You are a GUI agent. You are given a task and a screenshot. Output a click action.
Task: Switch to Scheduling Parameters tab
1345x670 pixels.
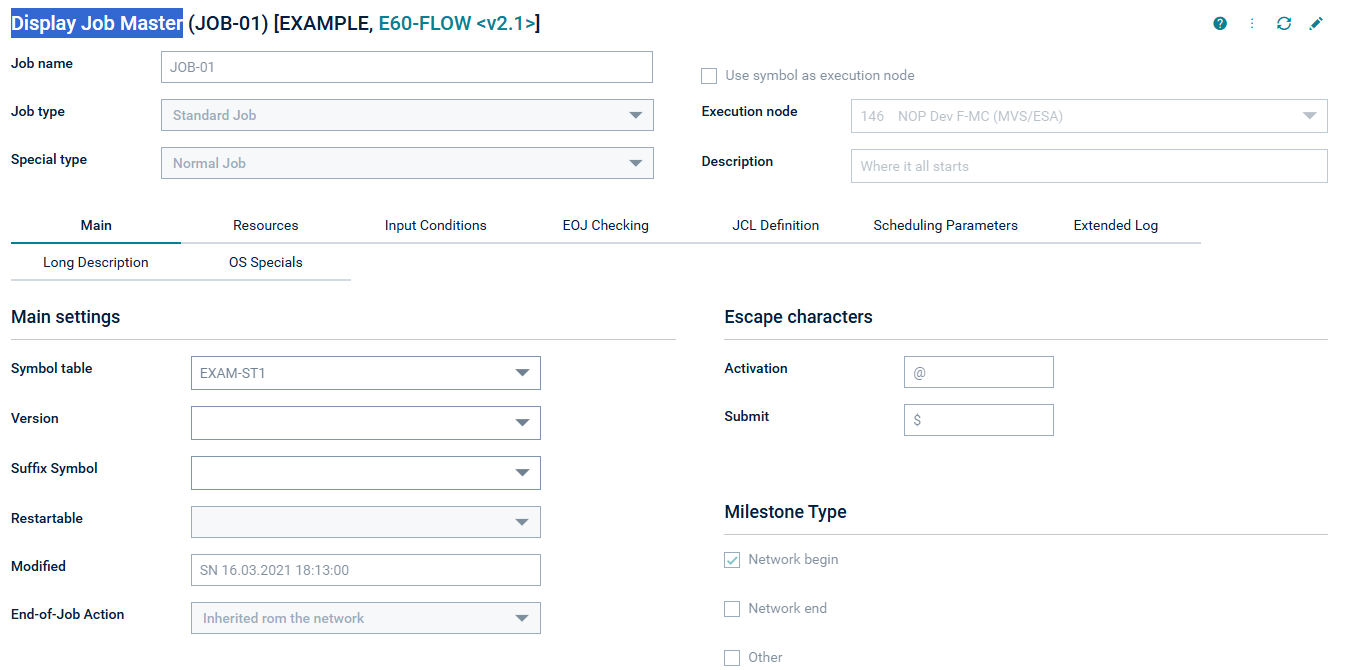946,225
